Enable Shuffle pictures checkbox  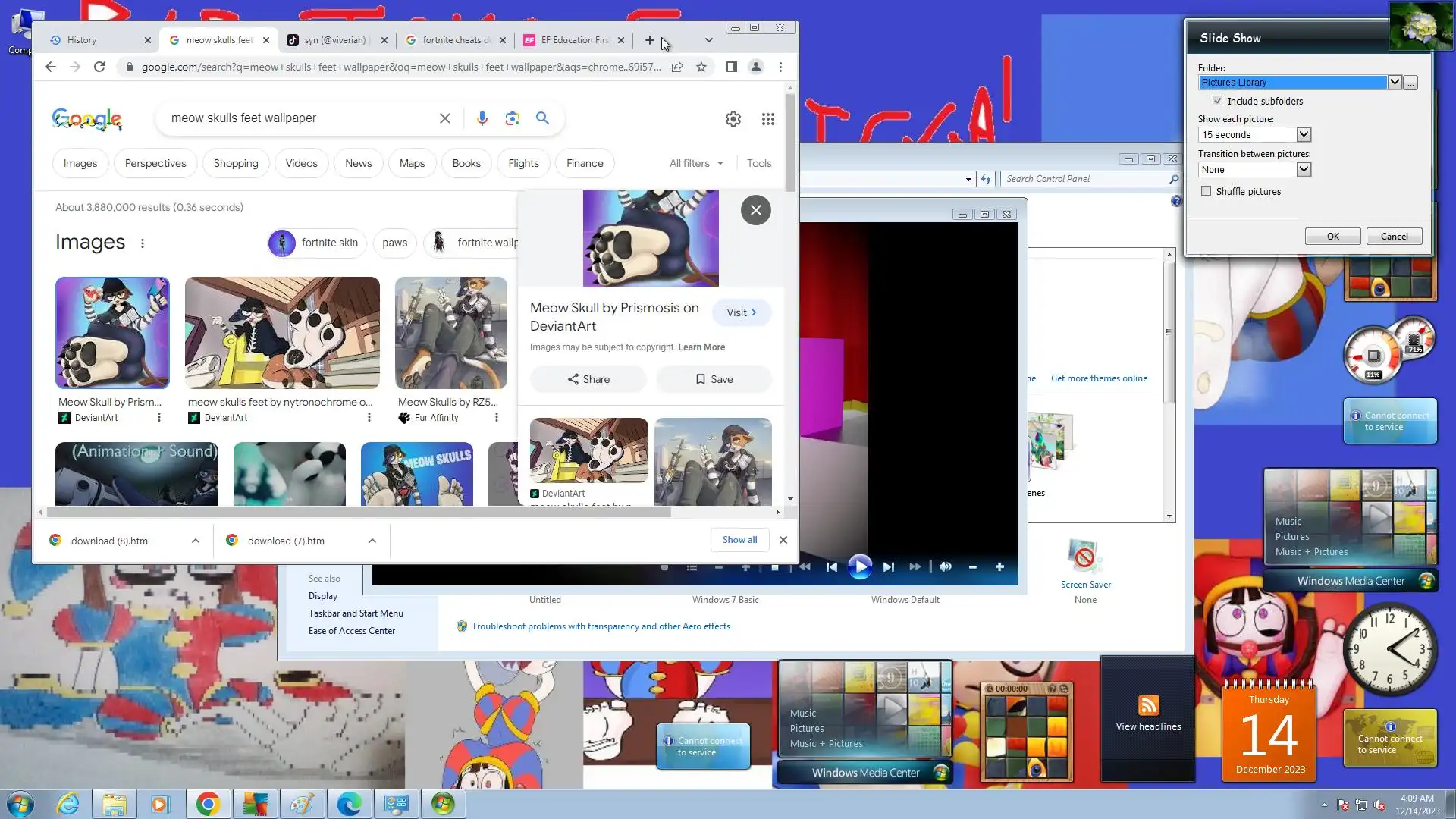tap(1206, 191)
